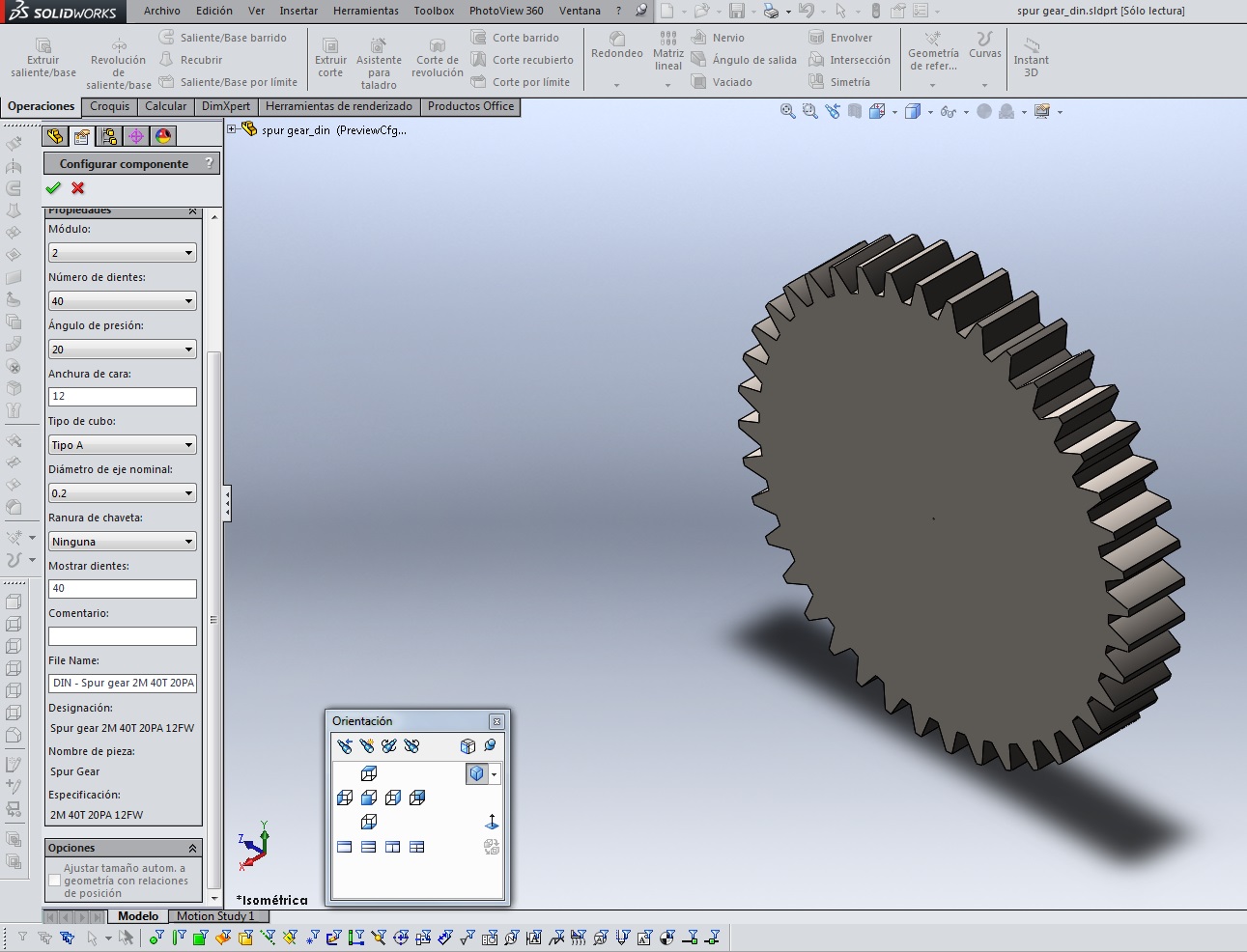
Task: Click Normal To arrow icon in Orientación
Action: [x=492, y=822]
